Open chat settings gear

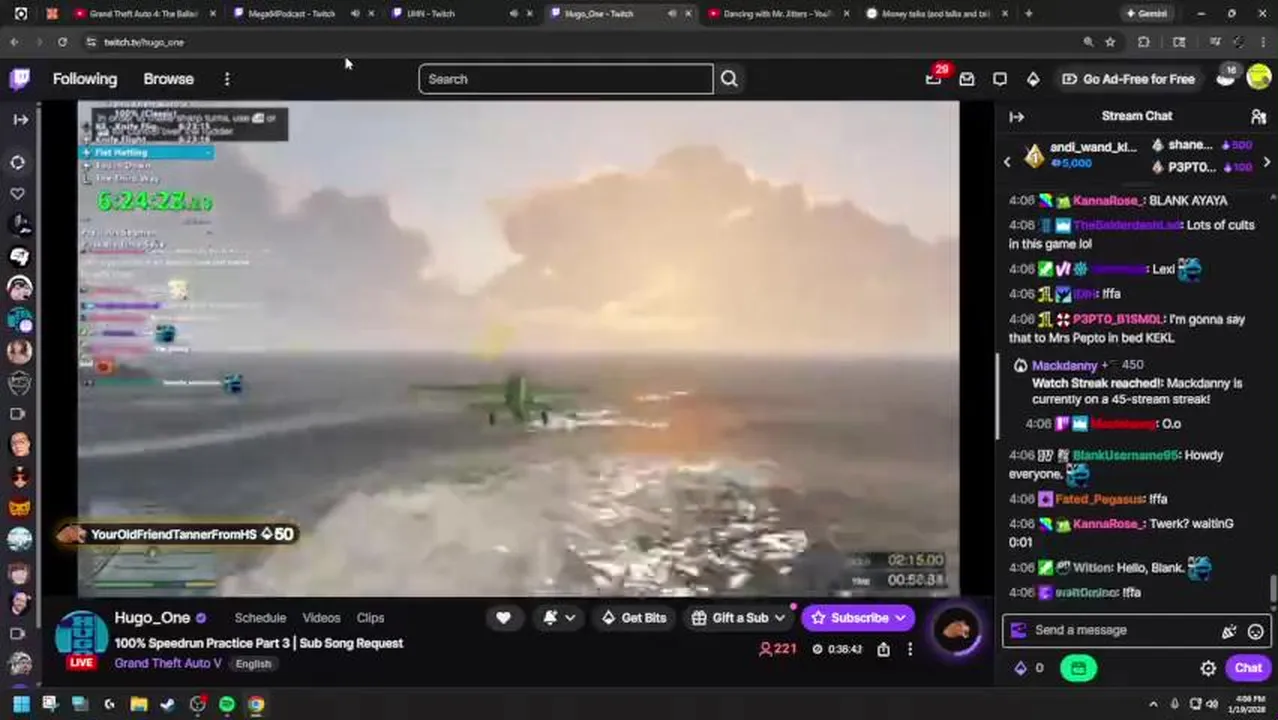[1208, 668]
